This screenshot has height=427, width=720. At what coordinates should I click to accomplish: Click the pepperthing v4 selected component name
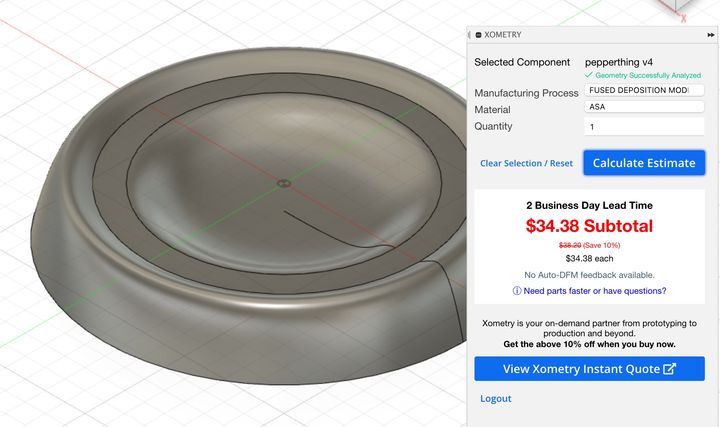point(619,62)
